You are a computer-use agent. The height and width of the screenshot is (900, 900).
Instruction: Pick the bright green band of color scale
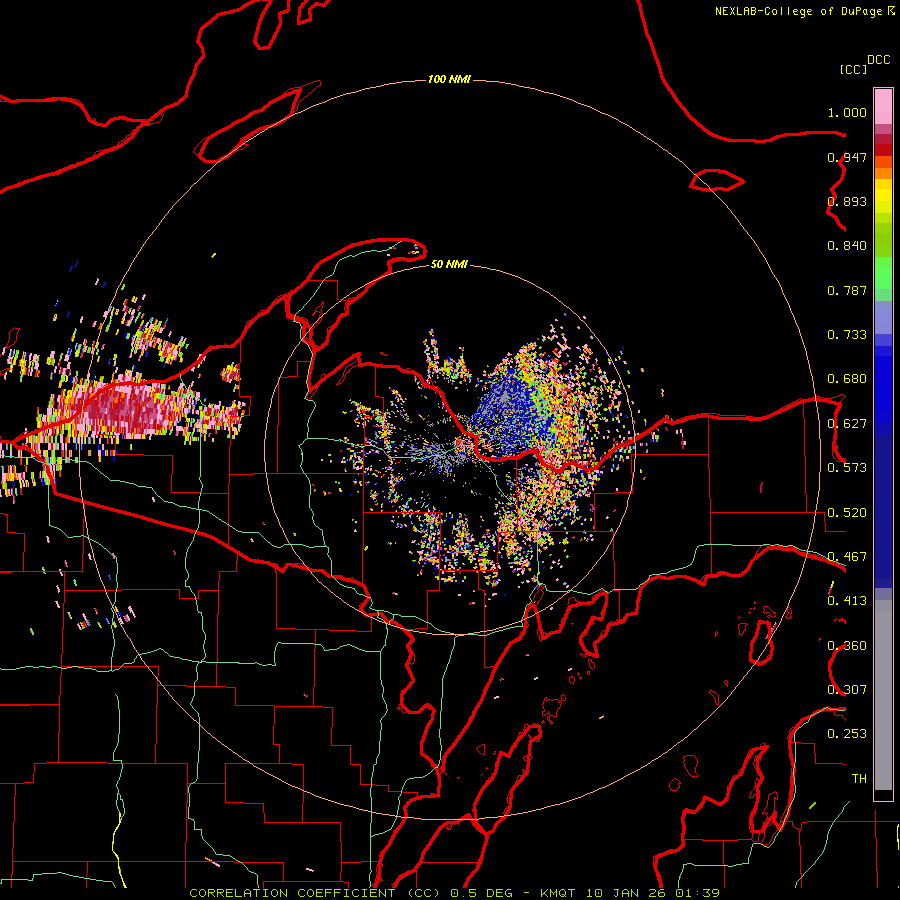(x=883, y=273)
